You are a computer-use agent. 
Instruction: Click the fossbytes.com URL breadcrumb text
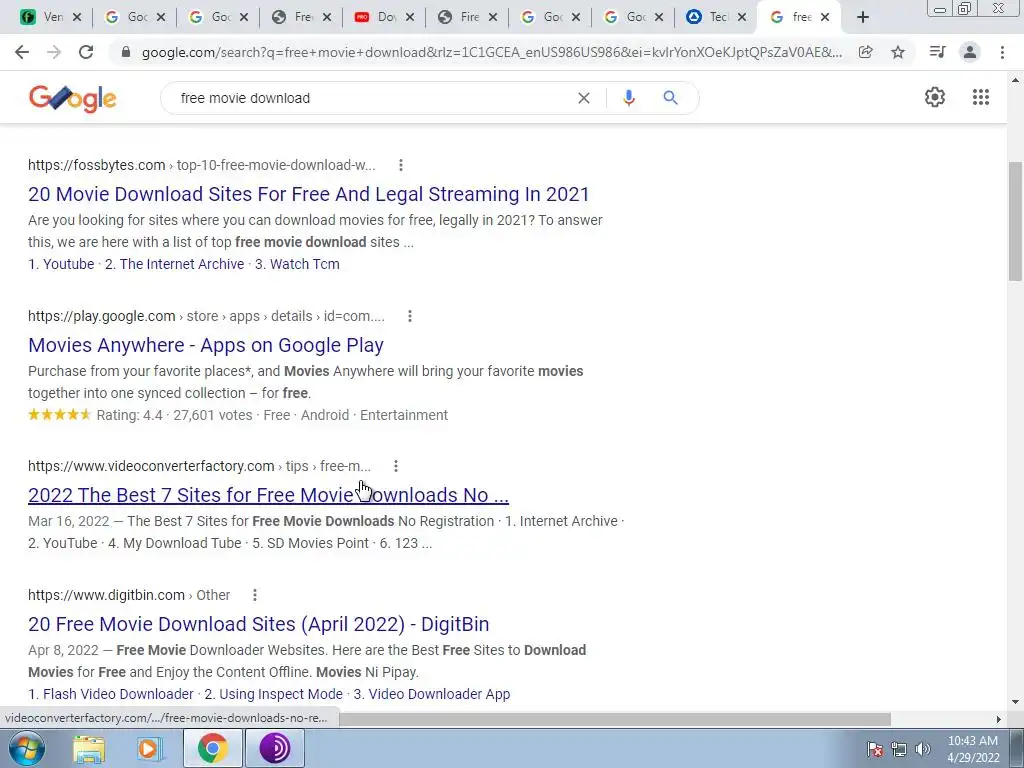[202, 165]
